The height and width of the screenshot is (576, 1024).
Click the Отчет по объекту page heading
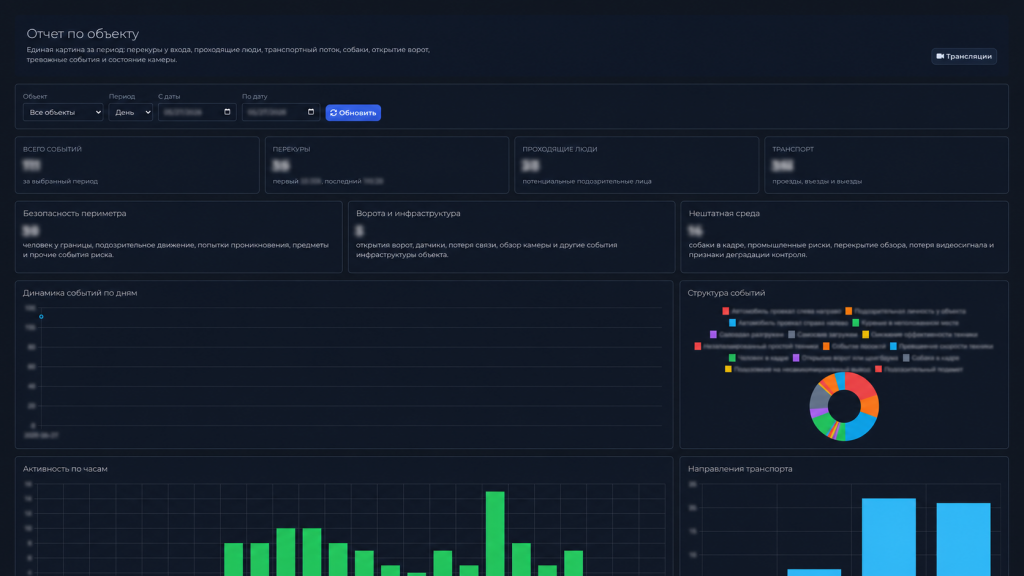83,33
